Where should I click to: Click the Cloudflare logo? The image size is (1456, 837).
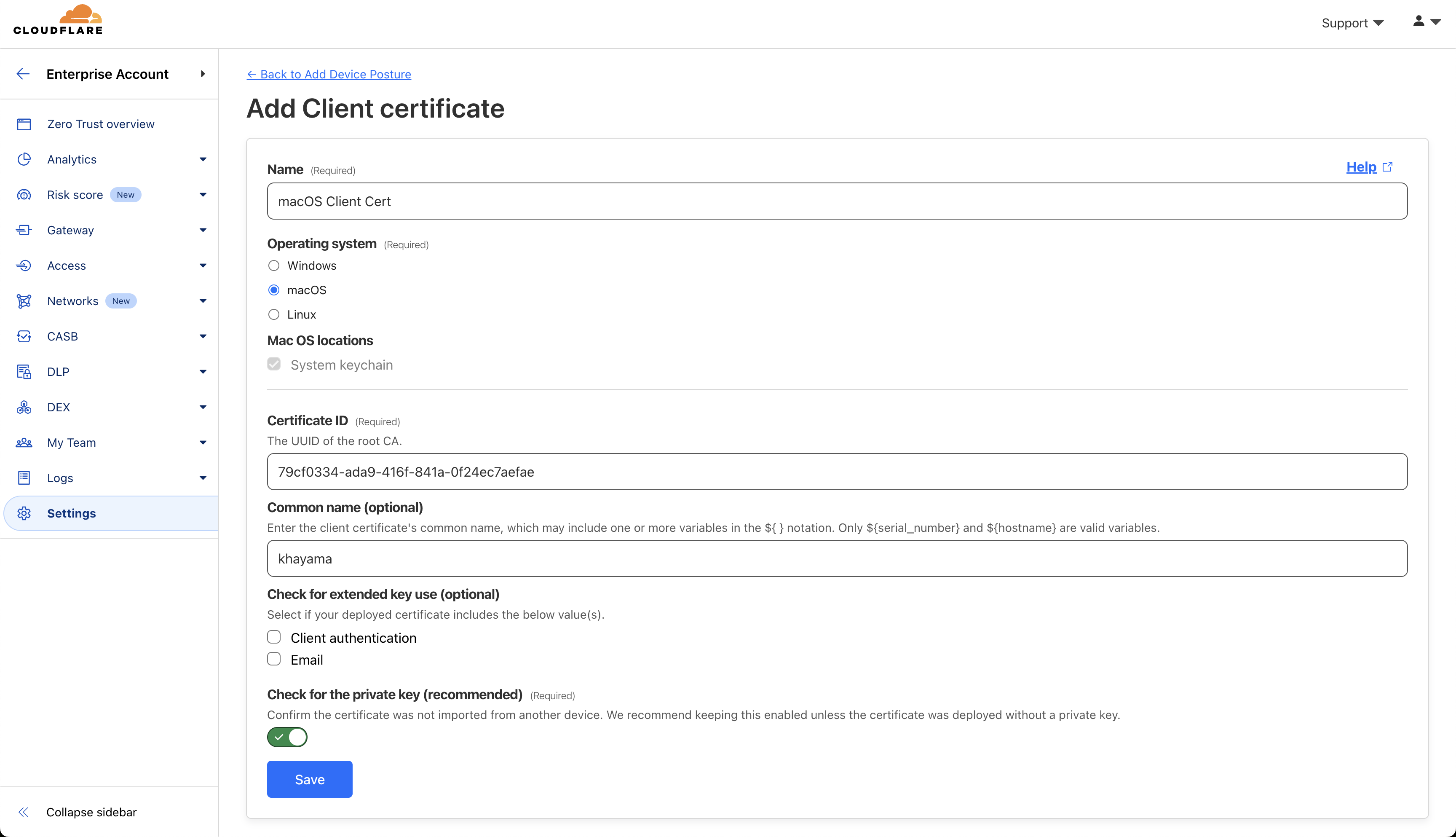click(x=58, y=21)
